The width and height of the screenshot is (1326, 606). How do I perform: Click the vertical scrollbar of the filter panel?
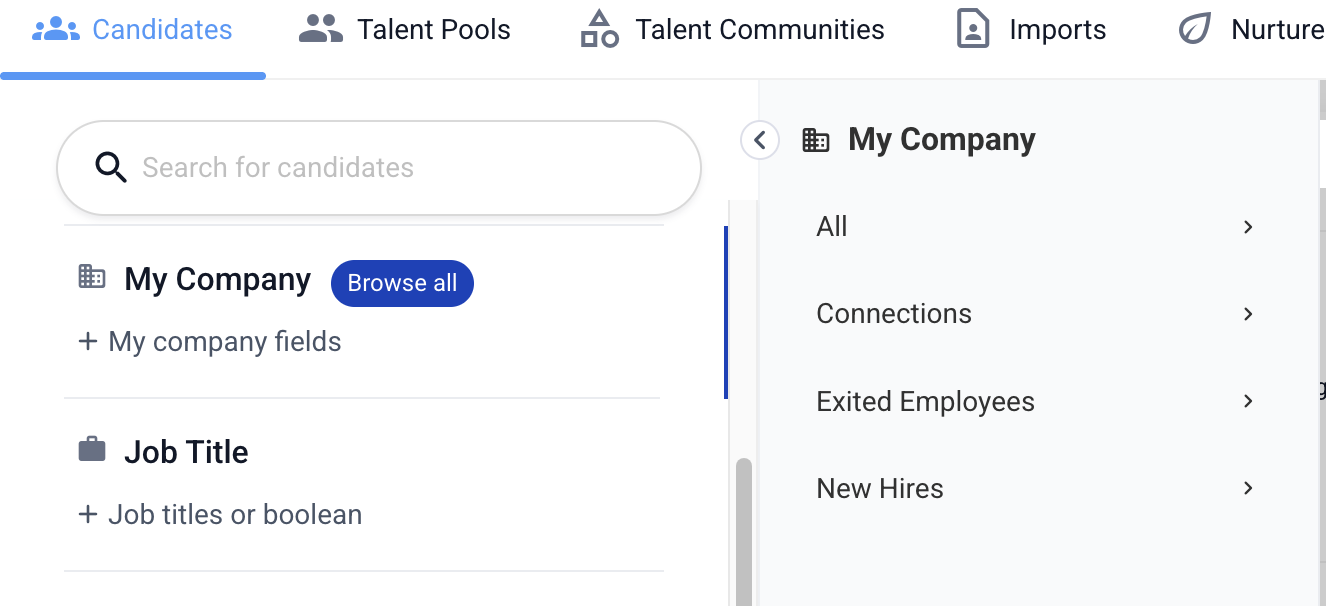pyautogui.click(x=743, y=532)
